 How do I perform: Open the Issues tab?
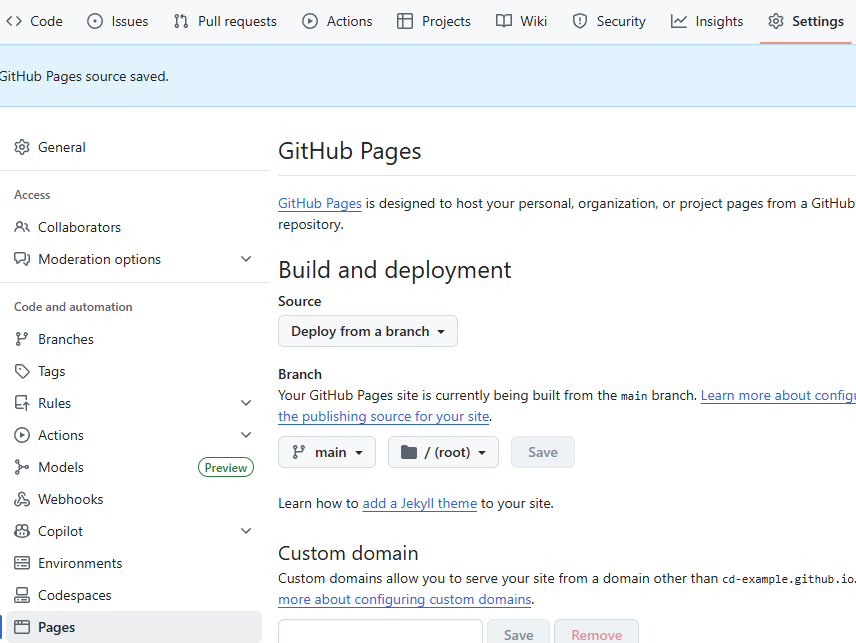point(118,21)
